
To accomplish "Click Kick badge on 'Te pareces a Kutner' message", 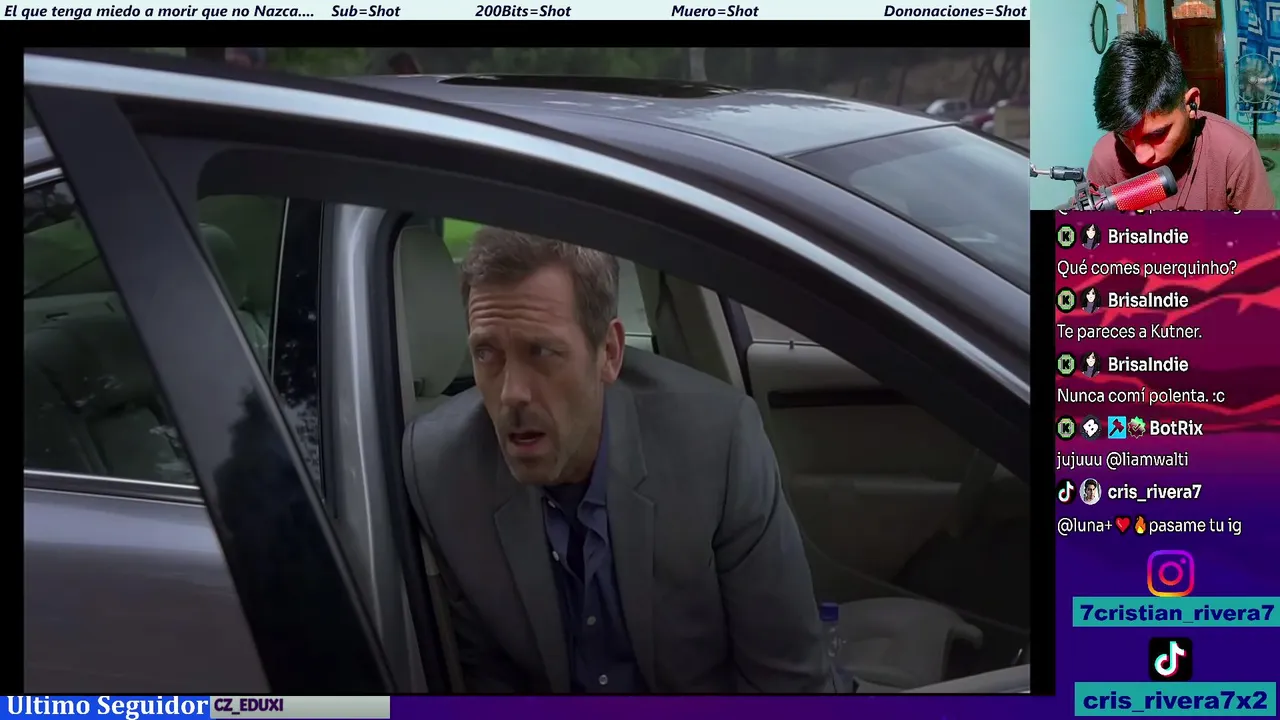I will click(1066, 300).
